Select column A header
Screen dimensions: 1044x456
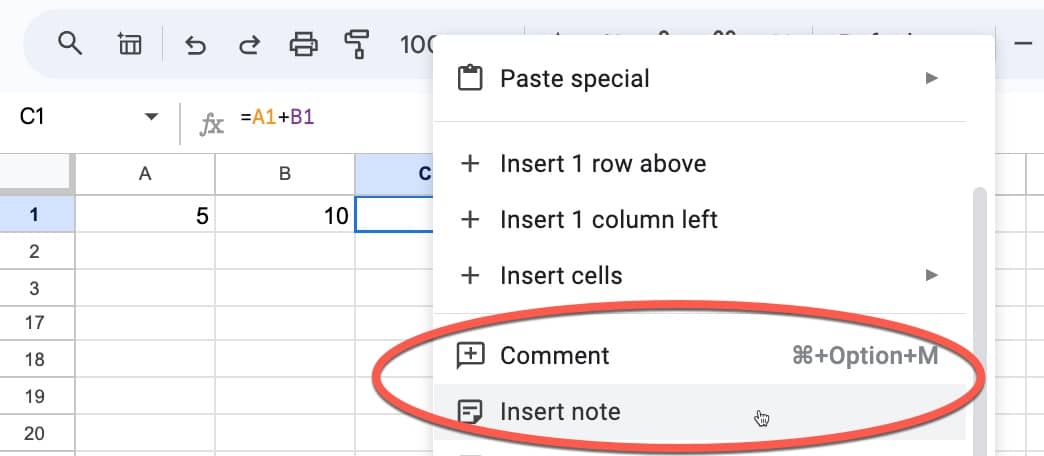[145, 174]
